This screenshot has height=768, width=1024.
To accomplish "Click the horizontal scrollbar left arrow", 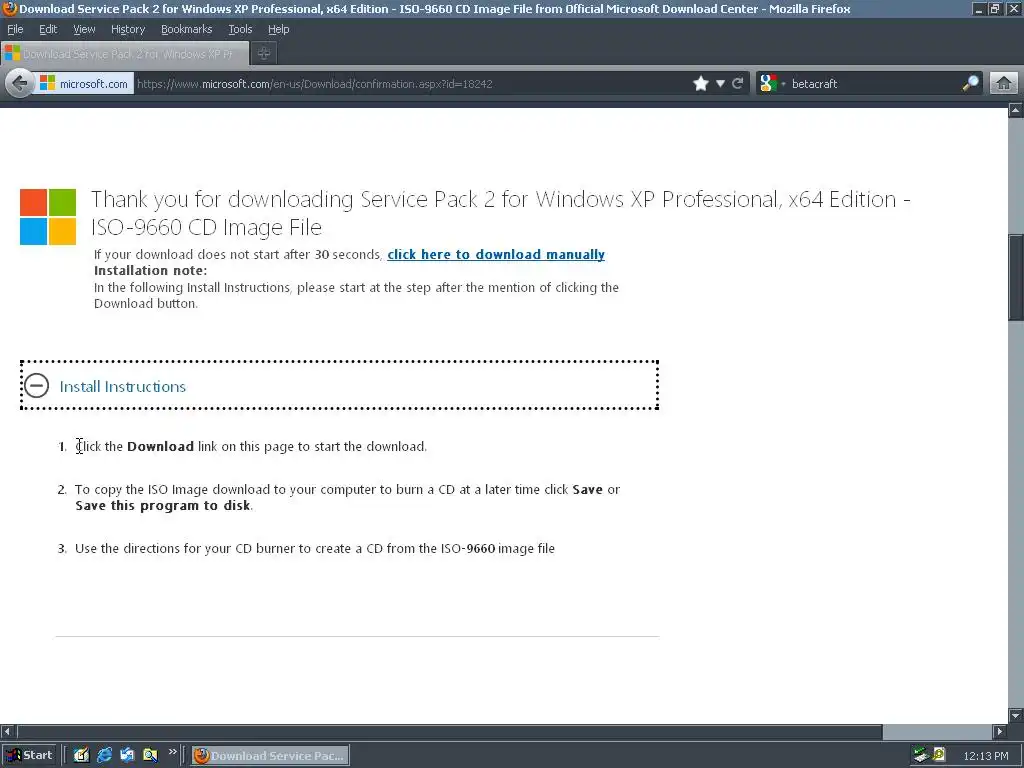I will pos(7,731).
